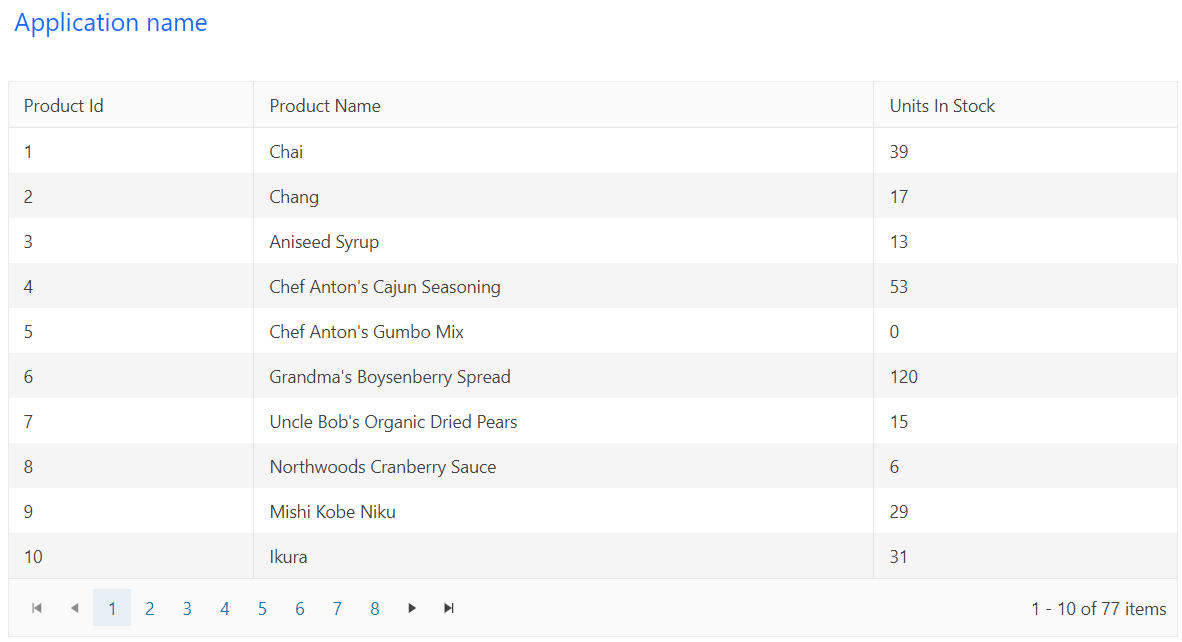Click Grandma's Boysenberry Spread product name
Screen dimensions: 1182x642
tap(389, 376)
